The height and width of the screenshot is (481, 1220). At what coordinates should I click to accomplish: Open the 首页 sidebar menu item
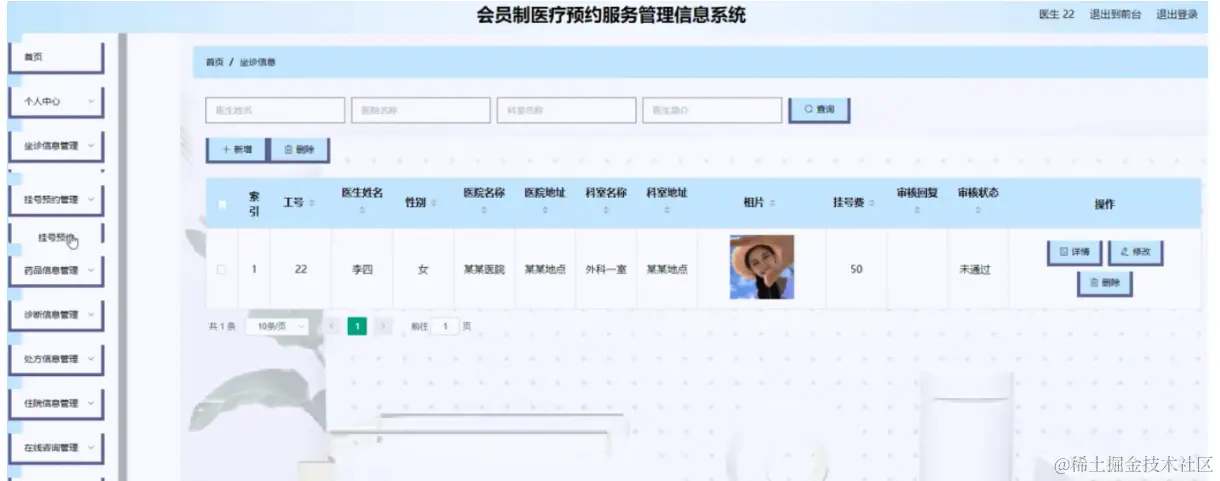coord(56,57)
